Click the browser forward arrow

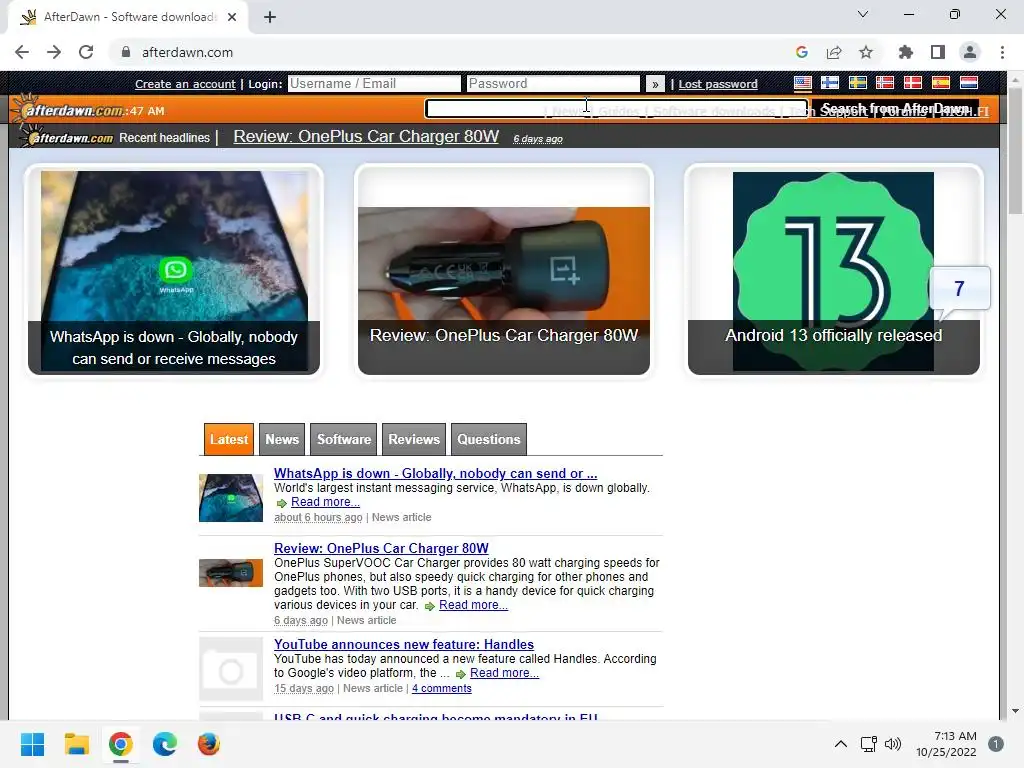click(54, 52)
